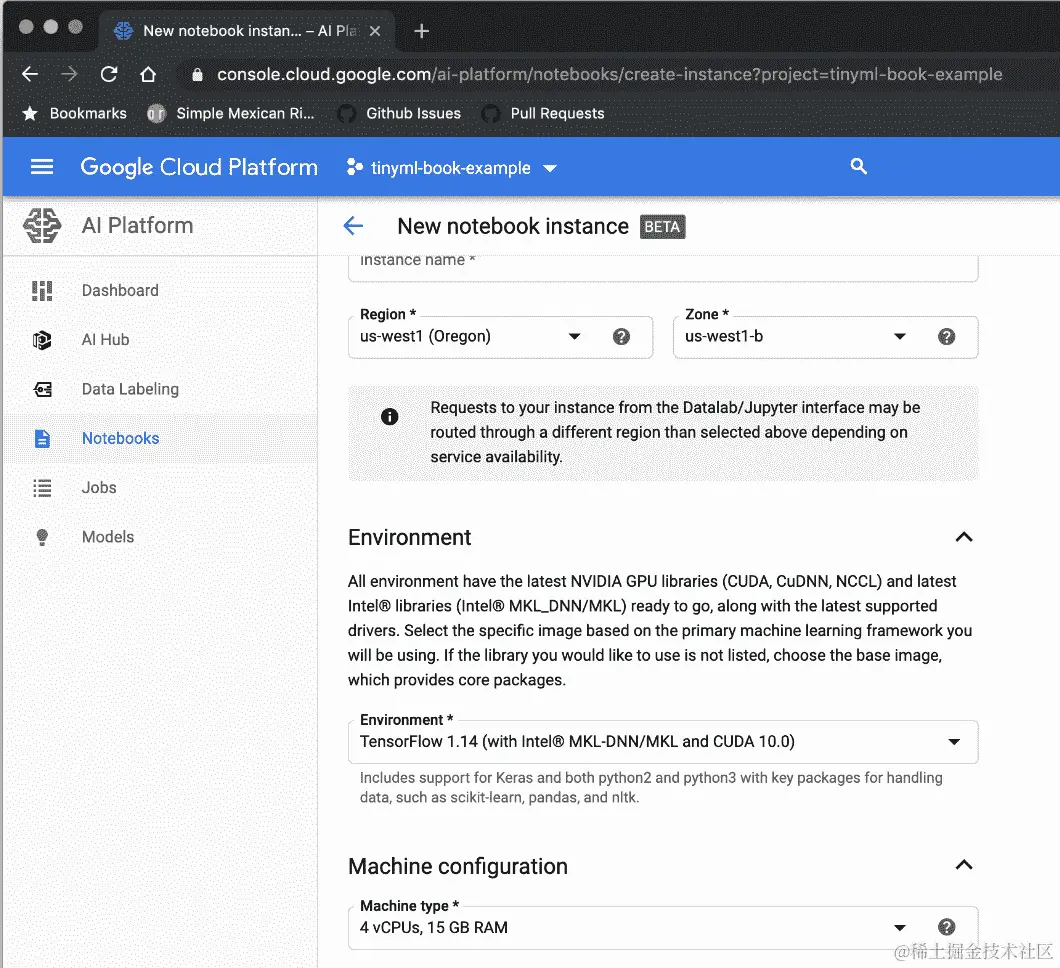Viewport: 1060px width, 968px height.
Task: Click the browser back arrow
Action: (30, 74)
